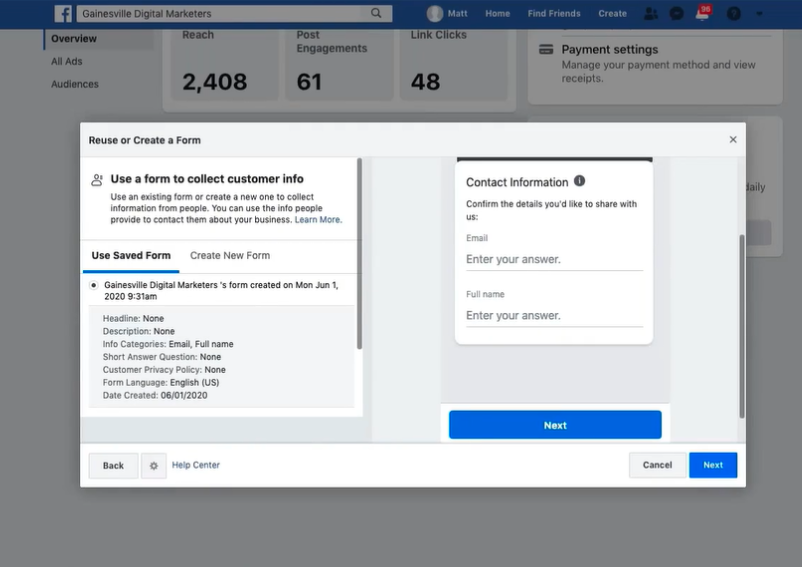Switch to the Create New Form tab
The width and height of the screenshot is (802, 567).
coord(230,256)
